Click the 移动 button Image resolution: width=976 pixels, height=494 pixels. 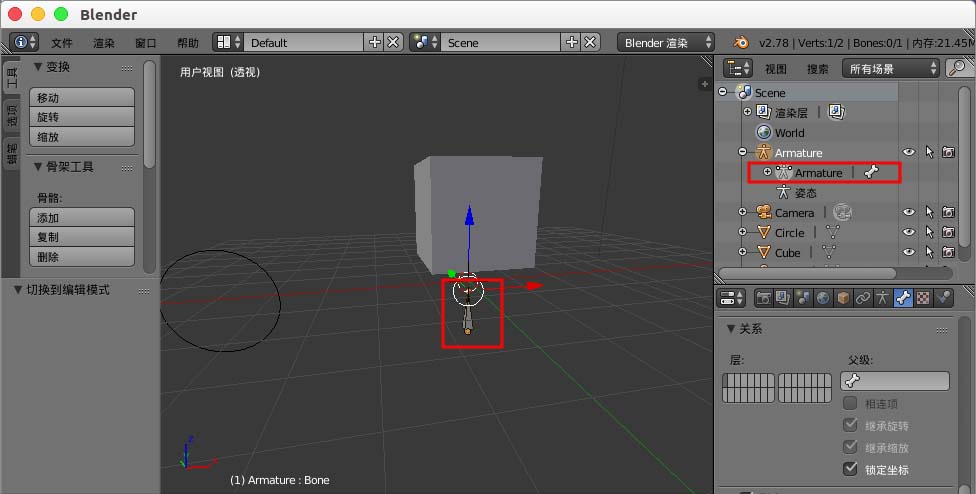[x=82, y=97]
